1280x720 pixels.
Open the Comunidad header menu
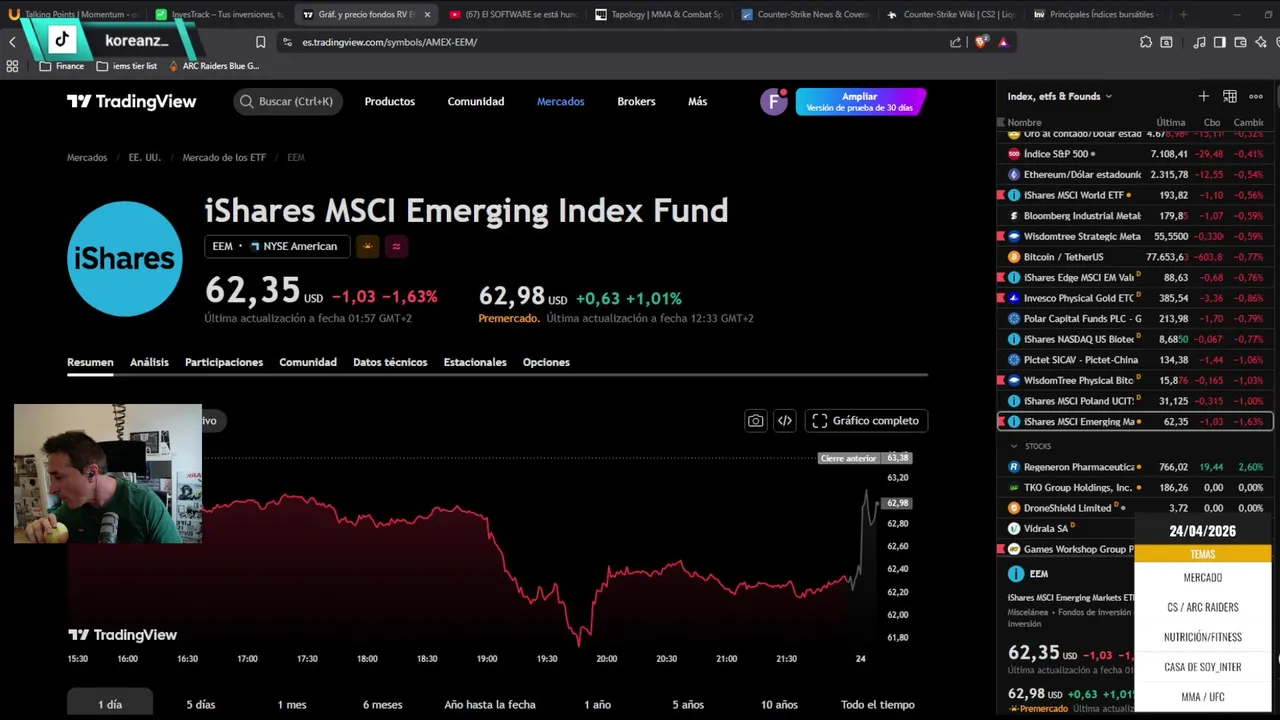tap(476, 101)
